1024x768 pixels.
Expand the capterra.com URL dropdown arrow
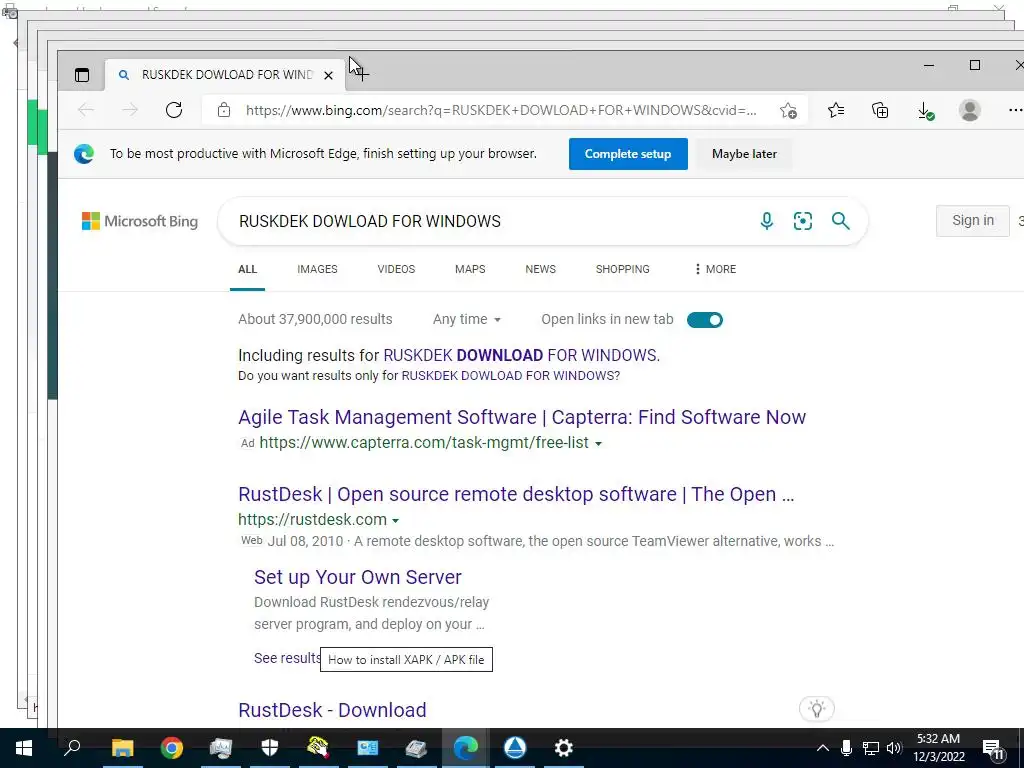click(x=598, y=443)
